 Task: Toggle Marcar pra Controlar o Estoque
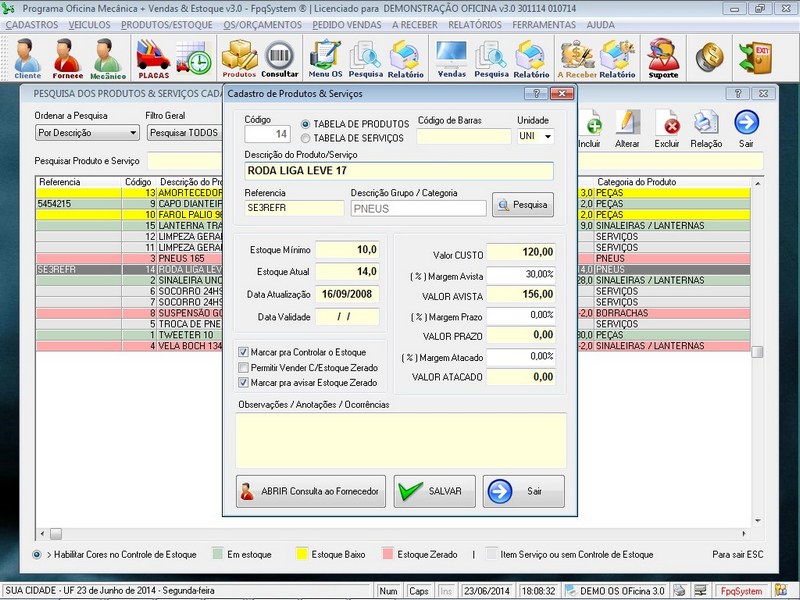243,352
